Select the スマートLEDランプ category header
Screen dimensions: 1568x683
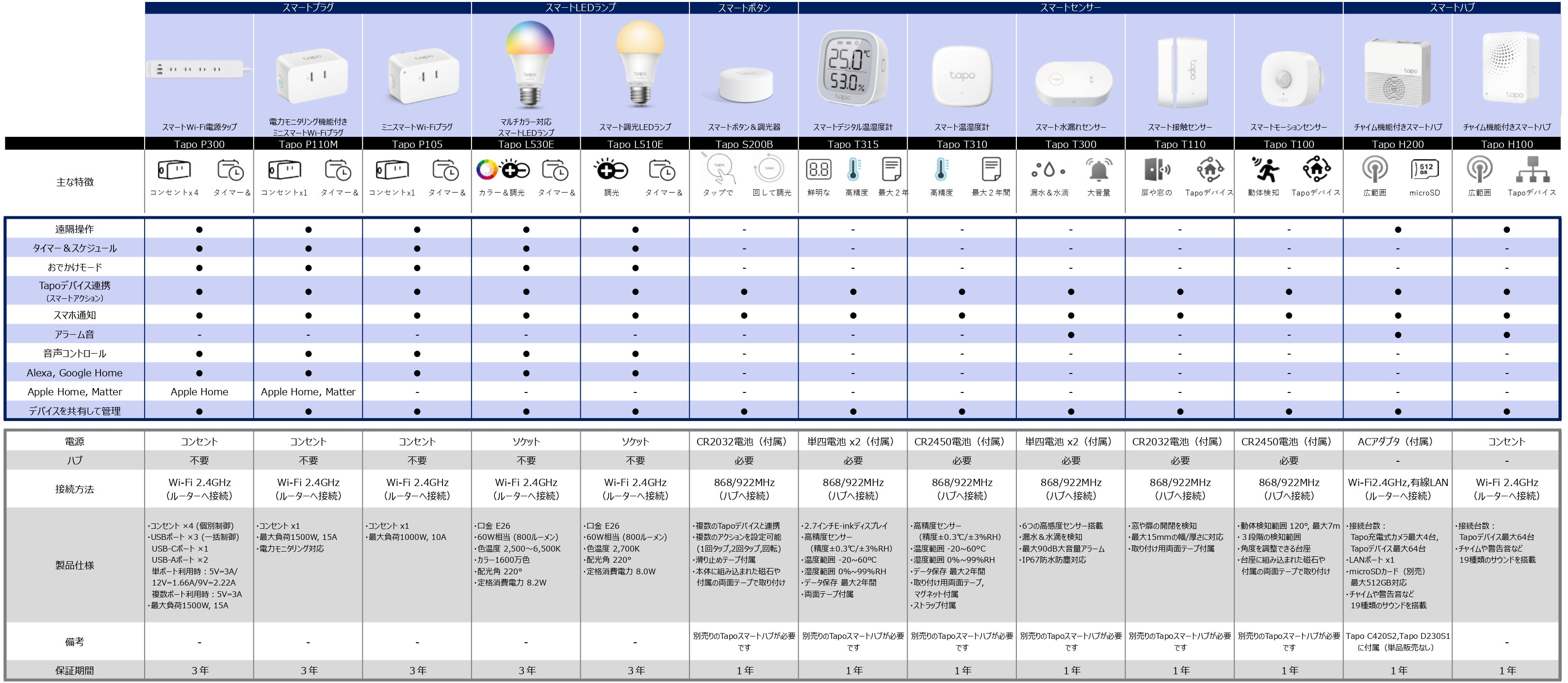point(580,7)
